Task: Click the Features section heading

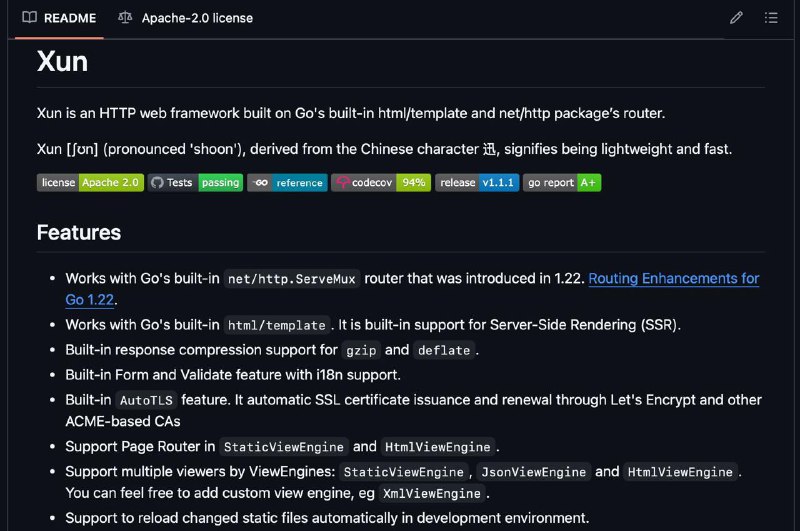Action: point(79,233)
